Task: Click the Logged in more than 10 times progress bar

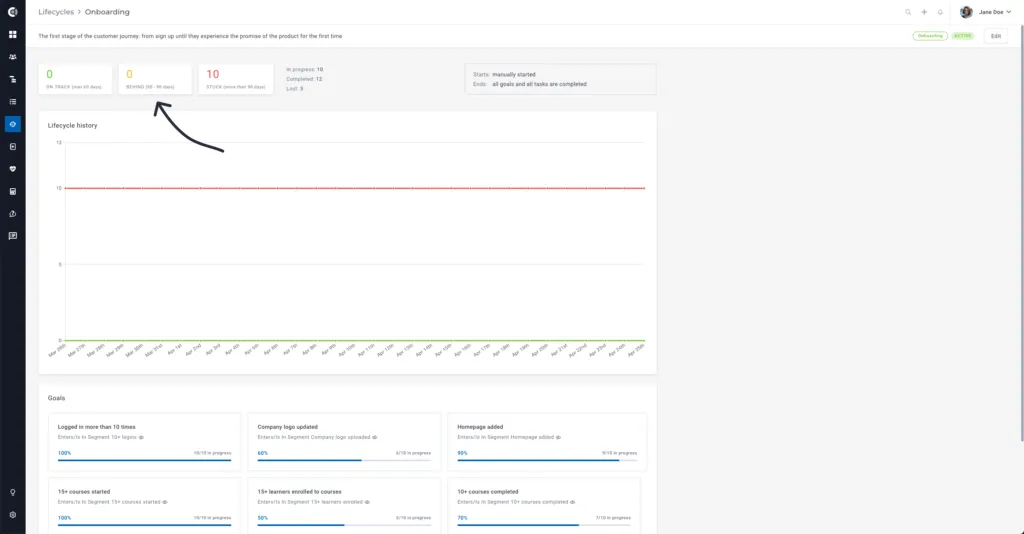Action: [x=144, y=460]
